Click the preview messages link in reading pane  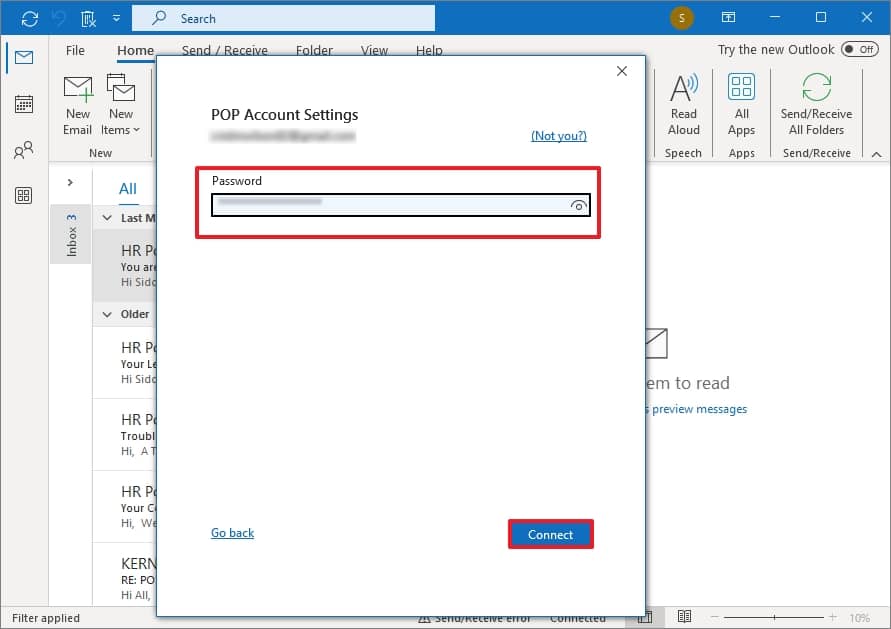(x=698, y=409)
